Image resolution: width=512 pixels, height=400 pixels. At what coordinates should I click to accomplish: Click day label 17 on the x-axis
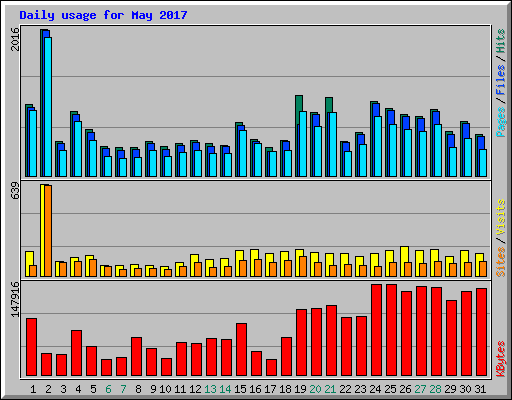coord(270,389)
